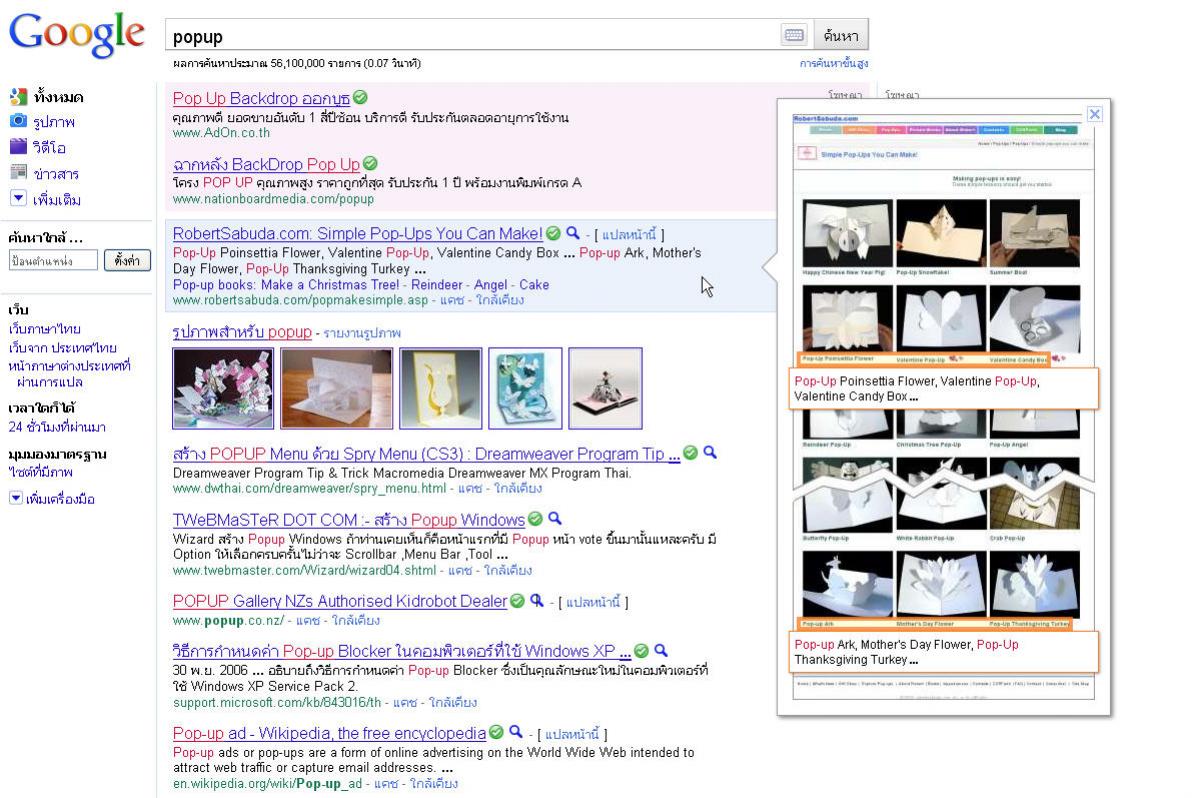The image size is (1197, 798).
Task: Open Pop-up ad Wikipedia result title
Action: (x=329, y=733)
